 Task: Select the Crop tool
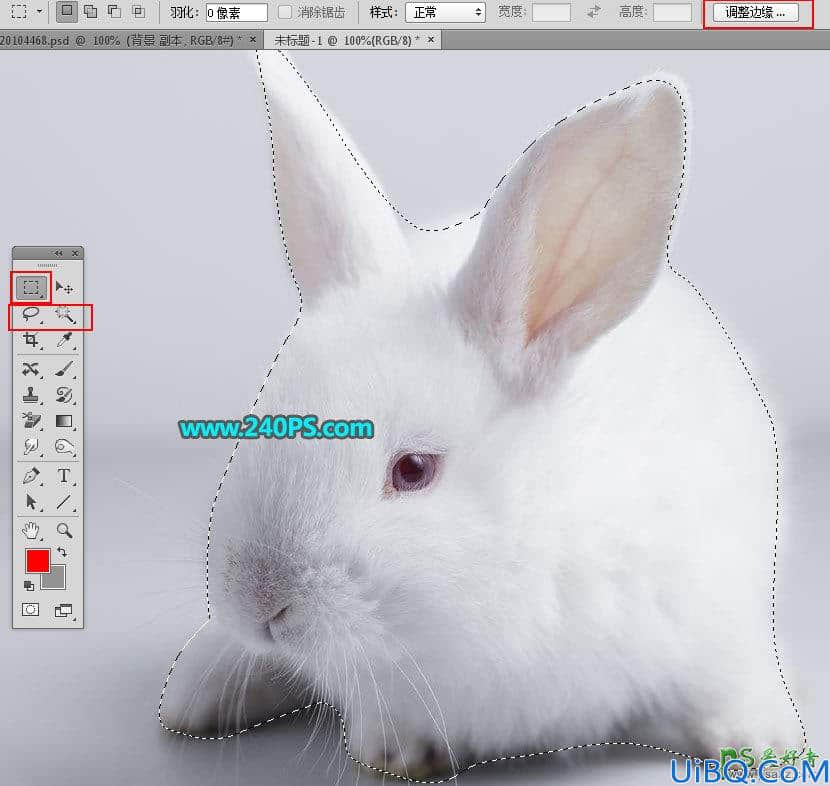(31, 340)
